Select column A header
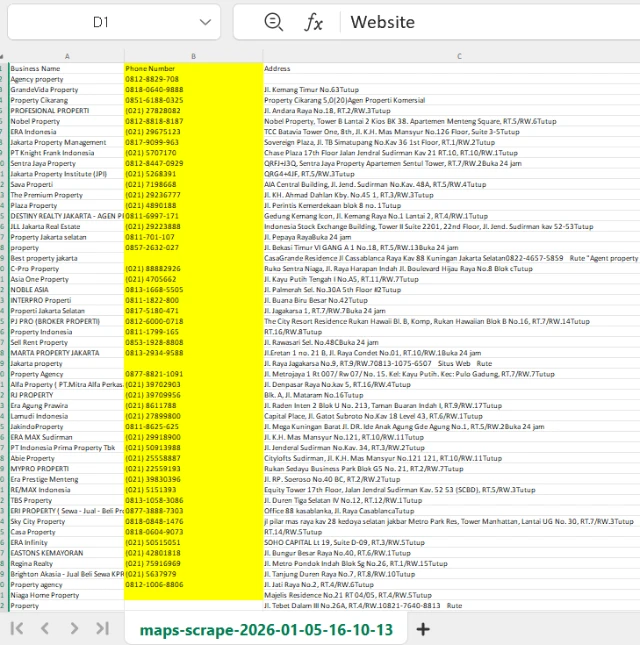Screen dimensions: 640x645 pyautogui.click(x=67, y=56)
